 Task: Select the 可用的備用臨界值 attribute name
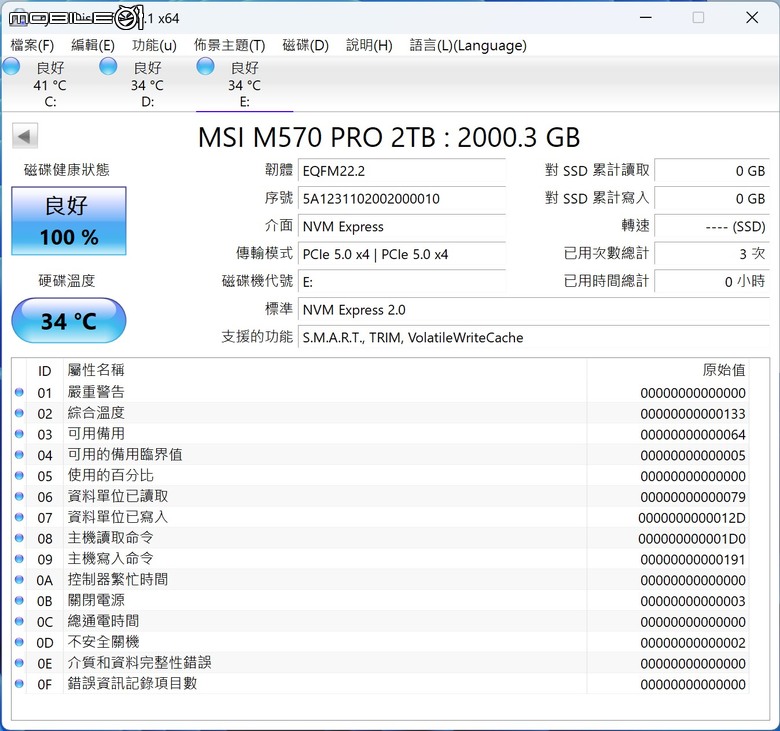click(125, 454)
